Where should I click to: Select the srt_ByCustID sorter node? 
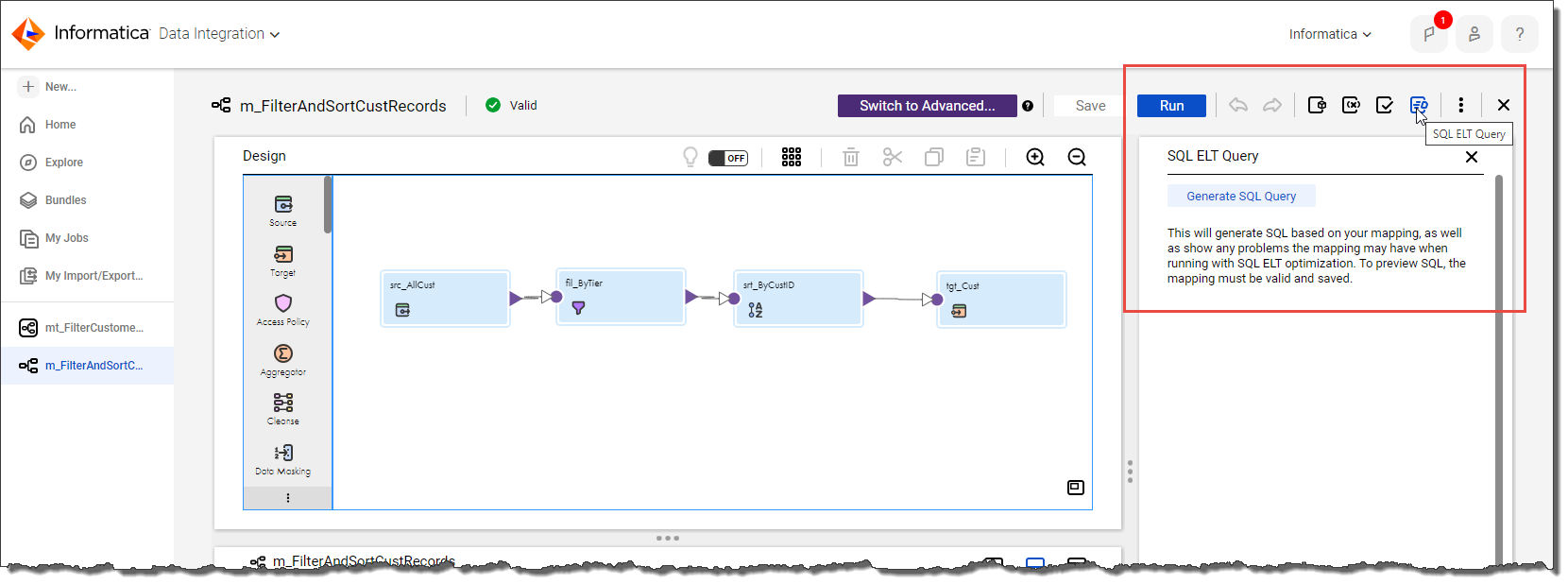[798, 299]
